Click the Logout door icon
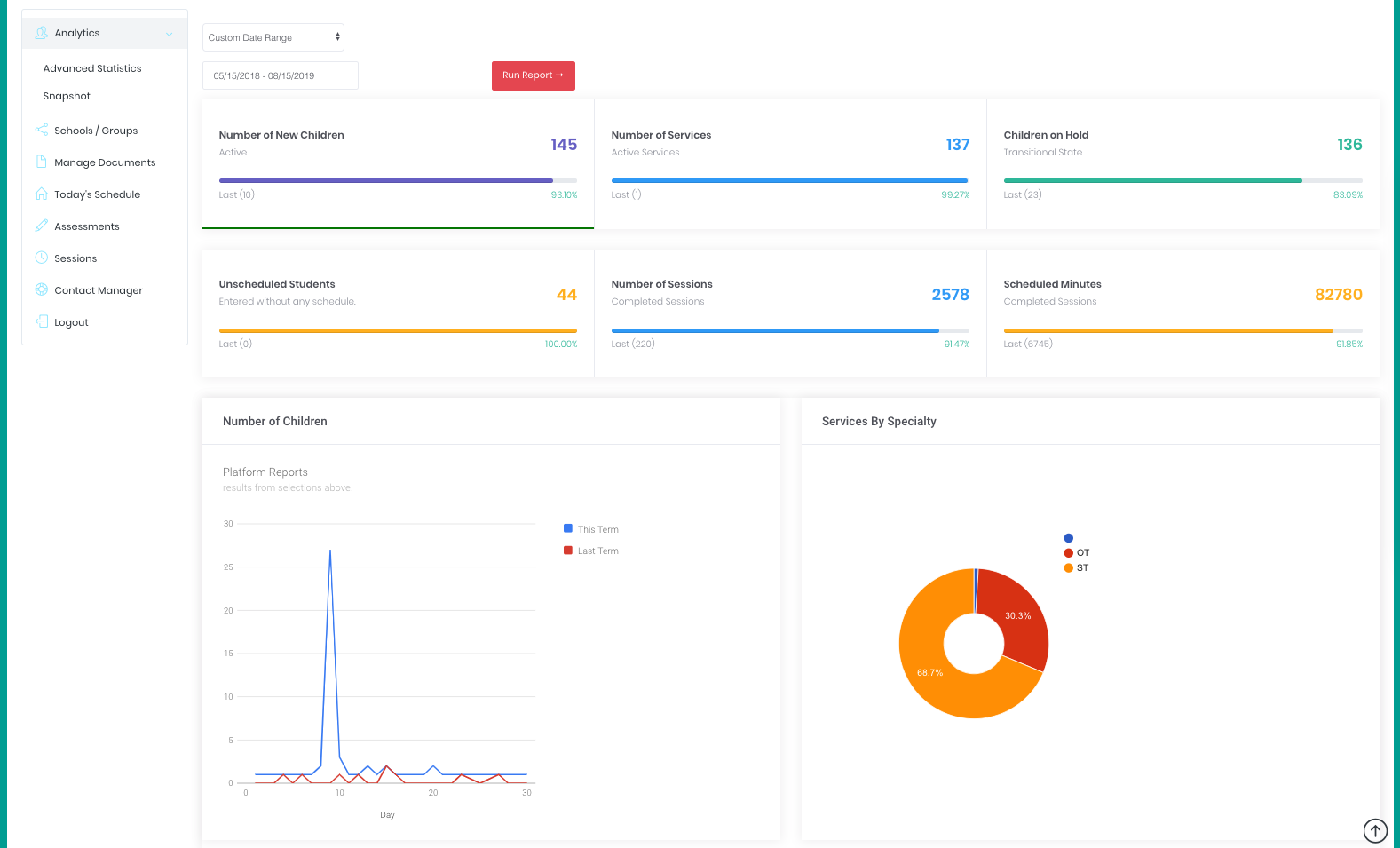This screenshot has width=1400, height=848. [x=41, y=322]
